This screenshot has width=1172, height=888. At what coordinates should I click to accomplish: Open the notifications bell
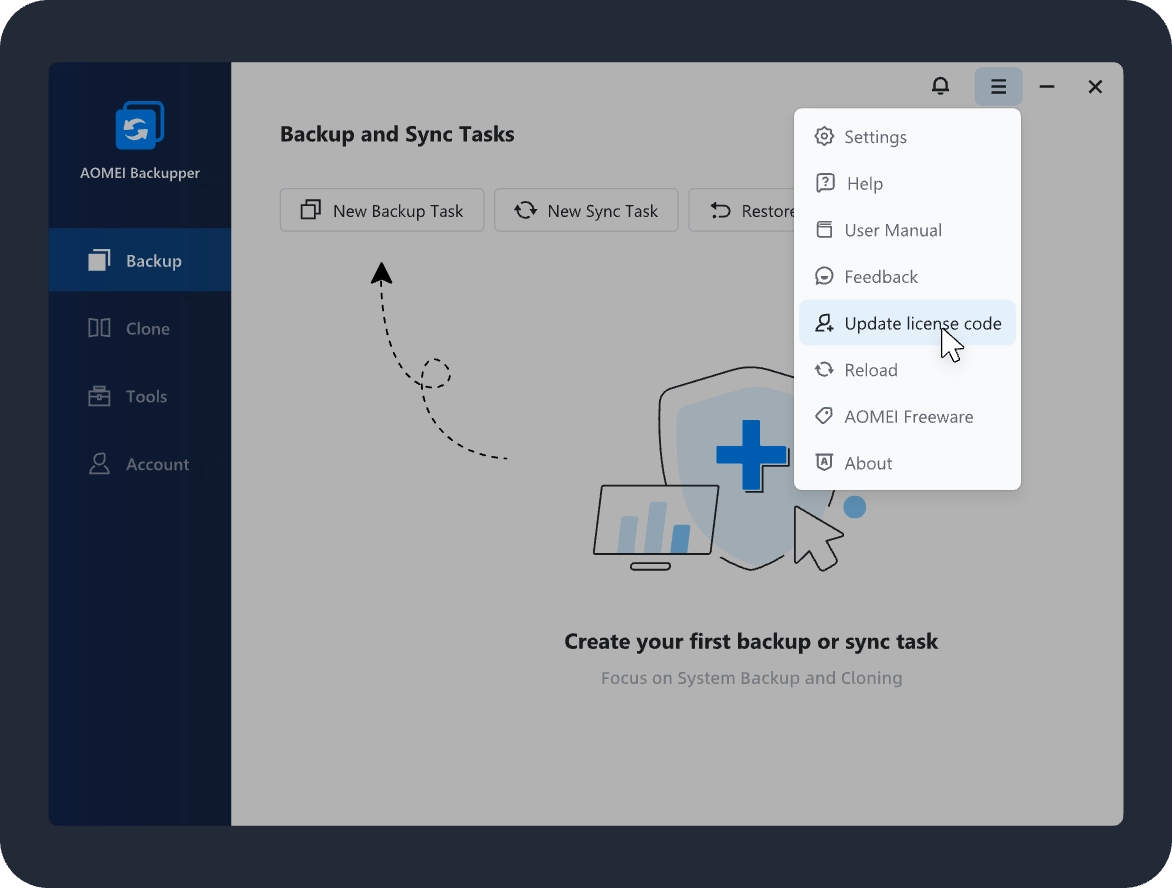(x=940, y=87)
